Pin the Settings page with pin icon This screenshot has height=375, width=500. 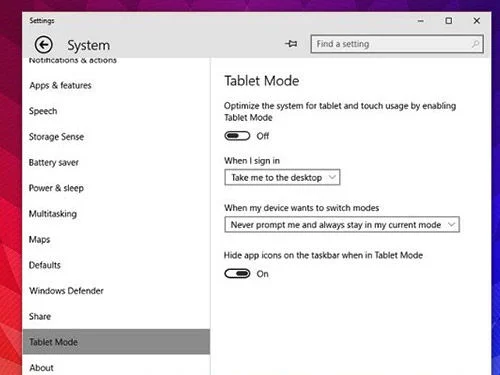[291, 44]
